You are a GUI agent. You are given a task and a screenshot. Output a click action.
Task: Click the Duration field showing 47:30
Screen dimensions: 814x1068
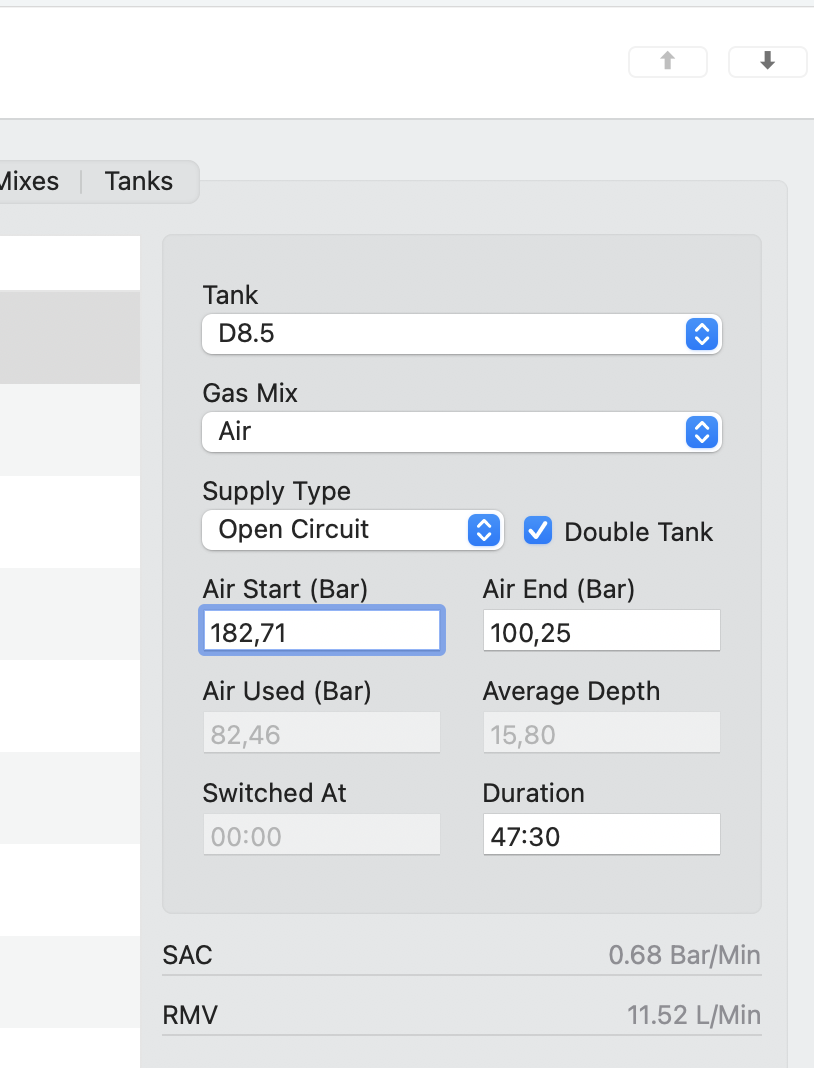click(x=601, y=836)
